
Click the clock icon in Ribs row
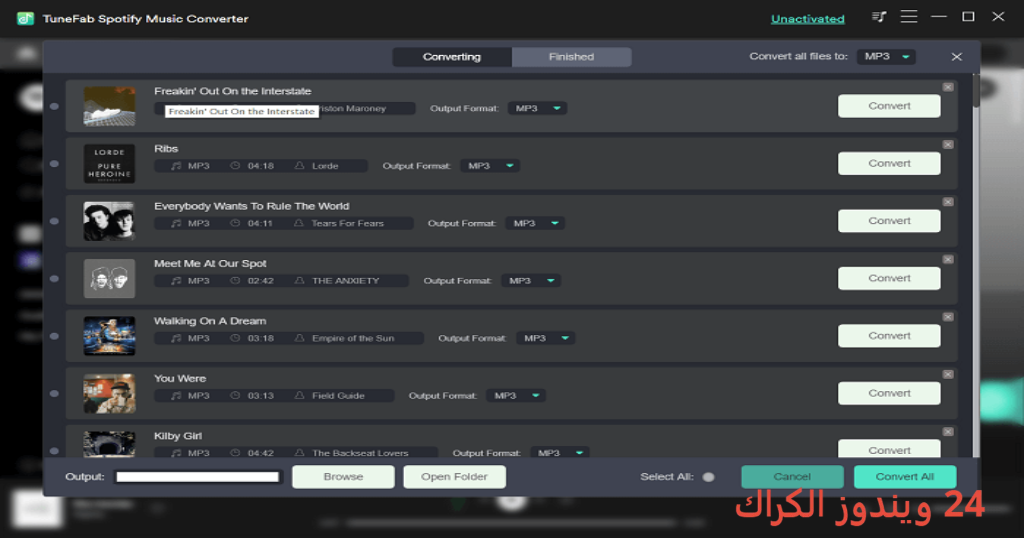(235, 166)
